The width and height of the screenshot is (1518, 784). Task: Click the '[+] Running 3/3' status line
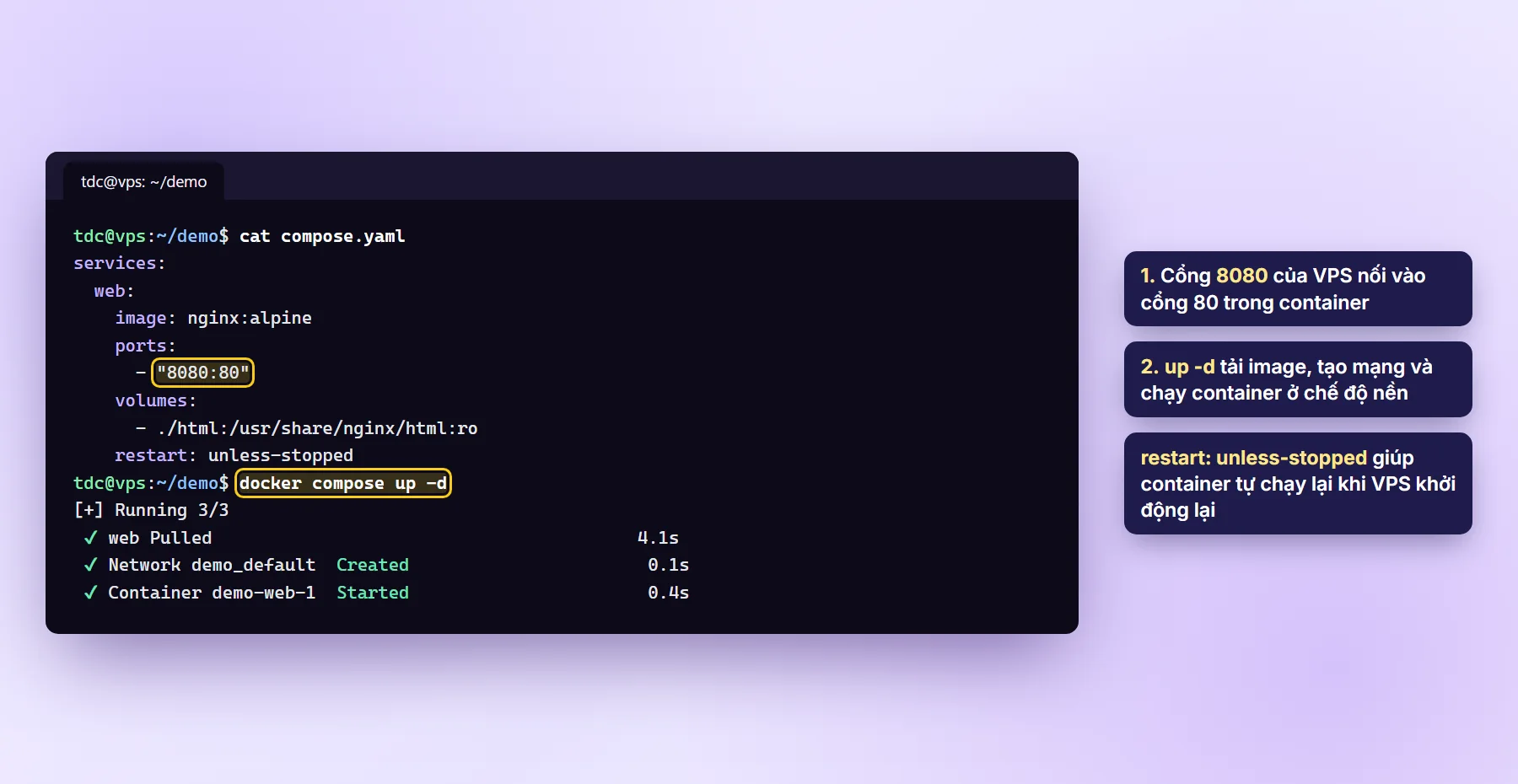pos(151,510)
